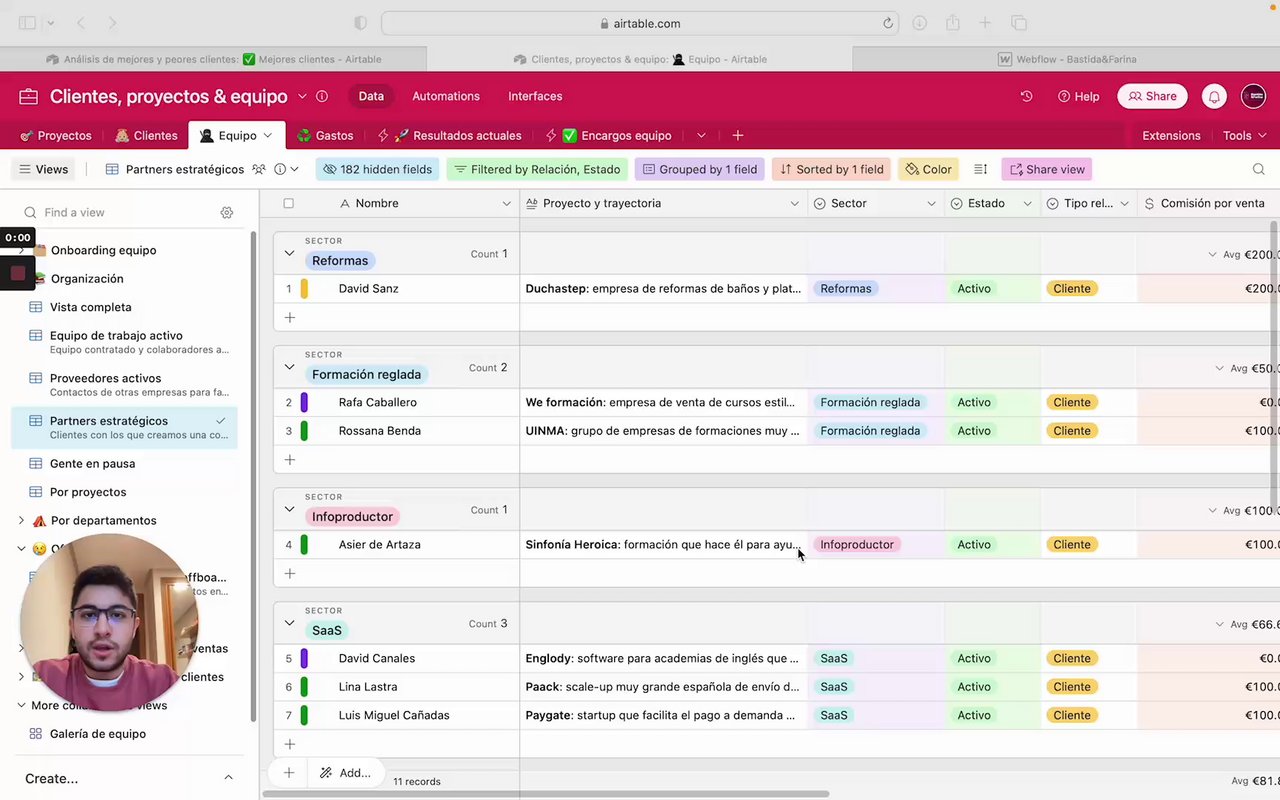
Task: Collapse the Infoproductor group
Action: [x=289, y=509]
